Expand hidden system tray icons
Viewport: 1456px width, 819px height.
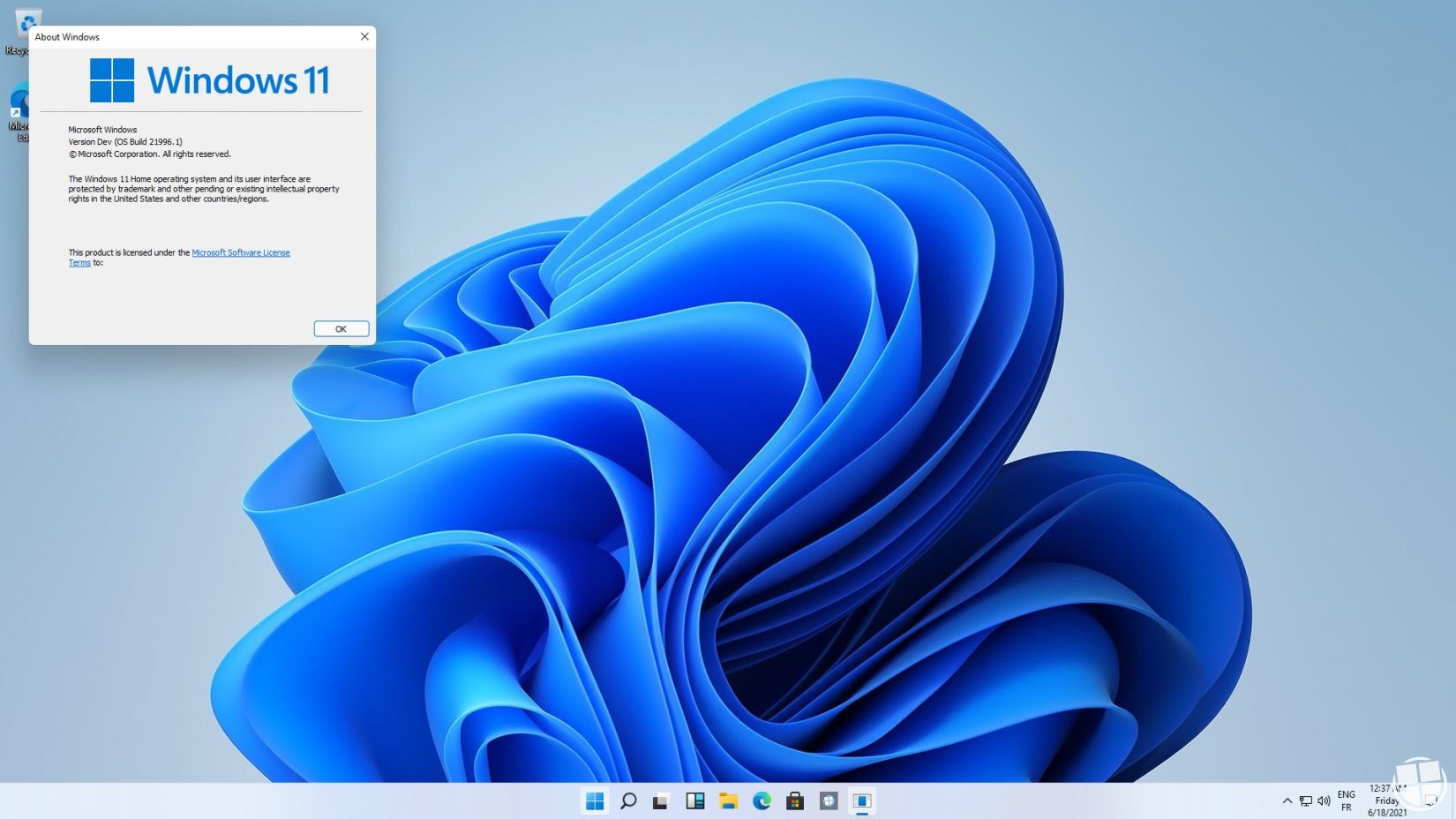pos(1287,800)
